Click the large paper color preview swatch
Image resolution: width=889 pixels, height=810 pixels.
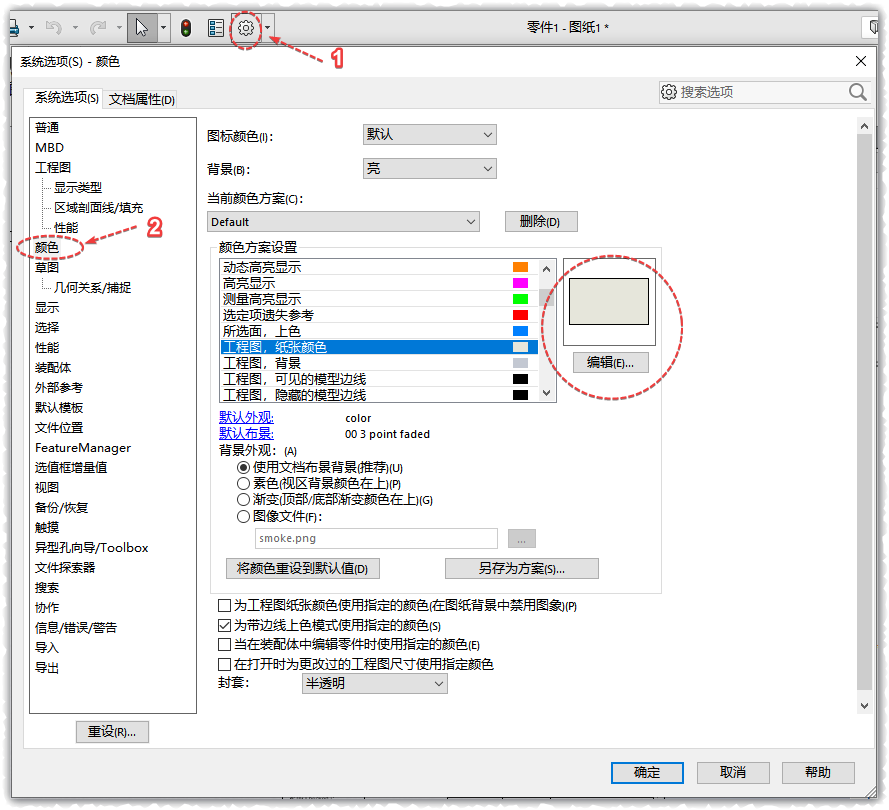609,302
